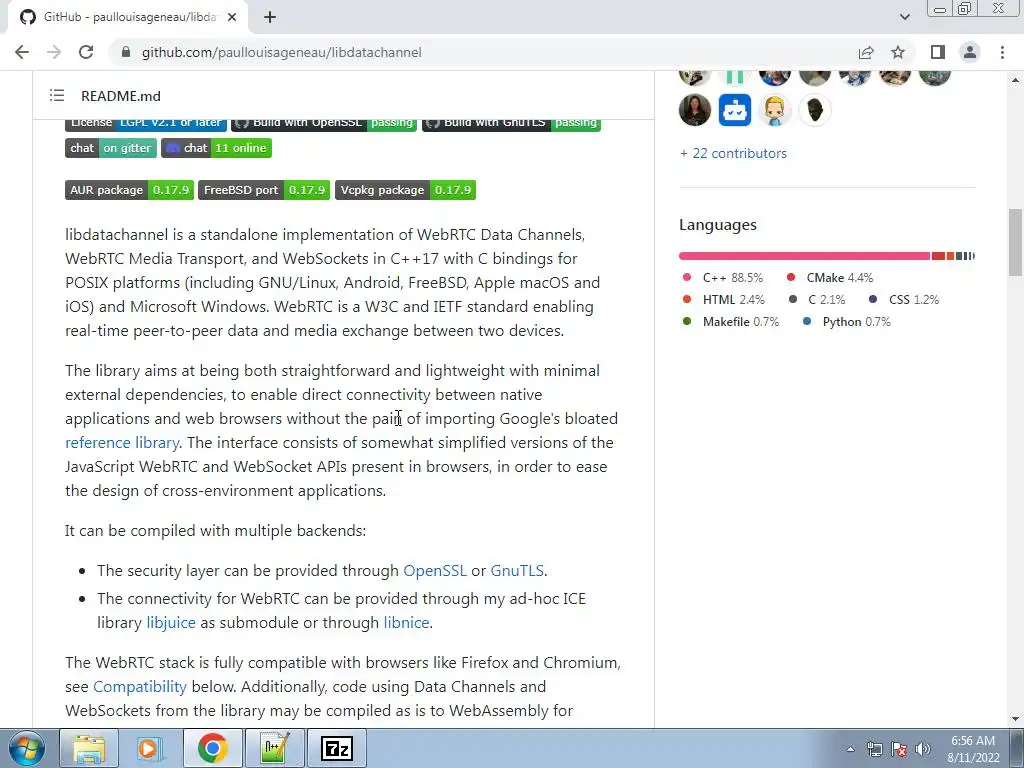Viewport: 1024px width, 768px height.
Task: Click the Discord 'chat 11 online' badge
Action: pyautogui.click(x=216, y=148)
